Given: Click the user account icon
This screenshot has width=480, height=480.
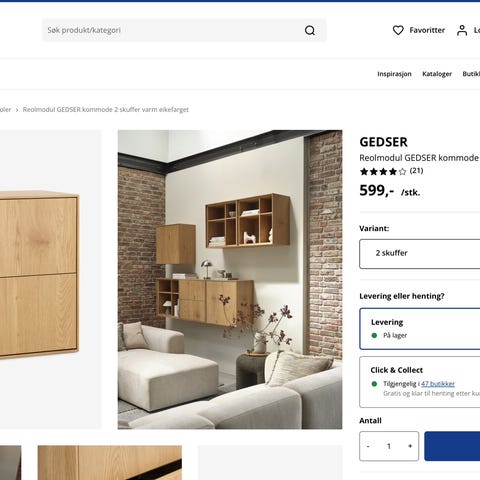Looking at the screenshot, I should click(x=462, y=30).
